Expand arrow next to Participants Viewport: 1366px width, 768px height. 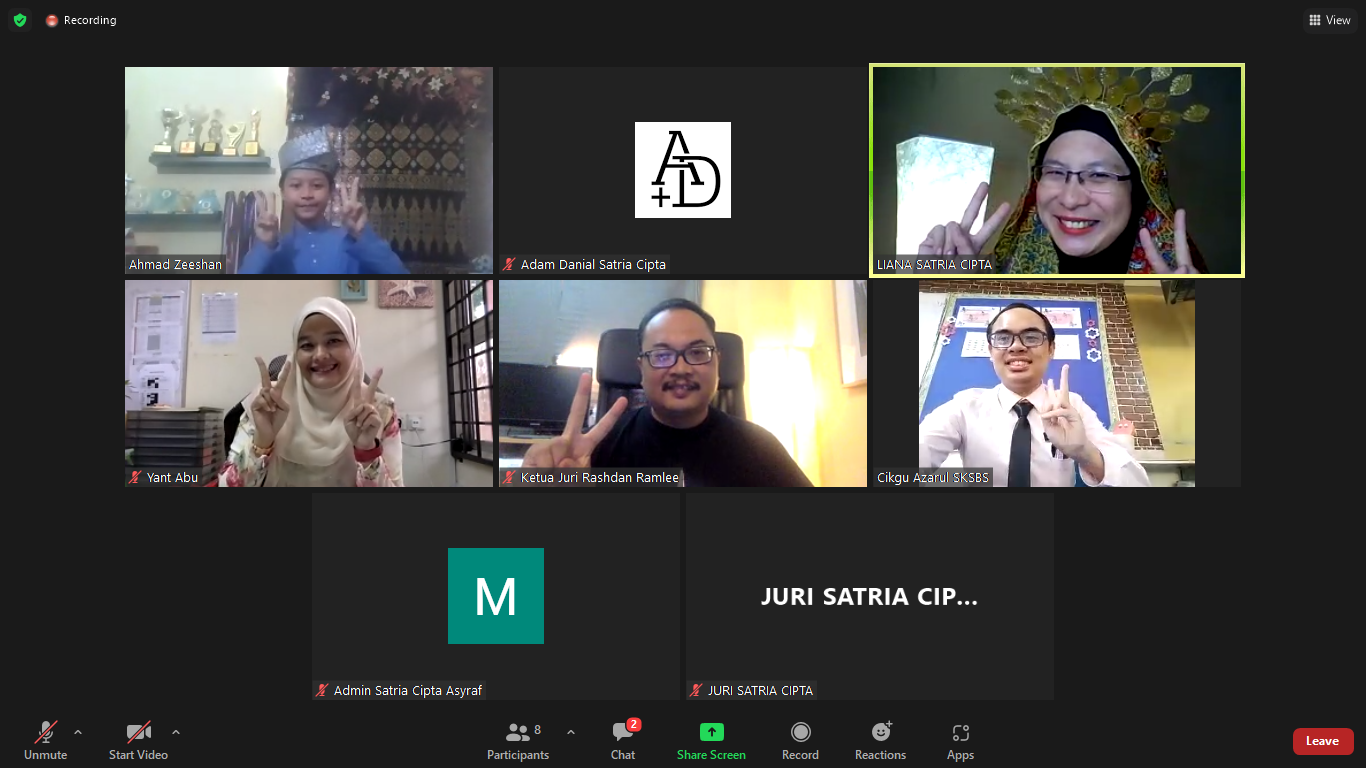[x=571, y=732]
